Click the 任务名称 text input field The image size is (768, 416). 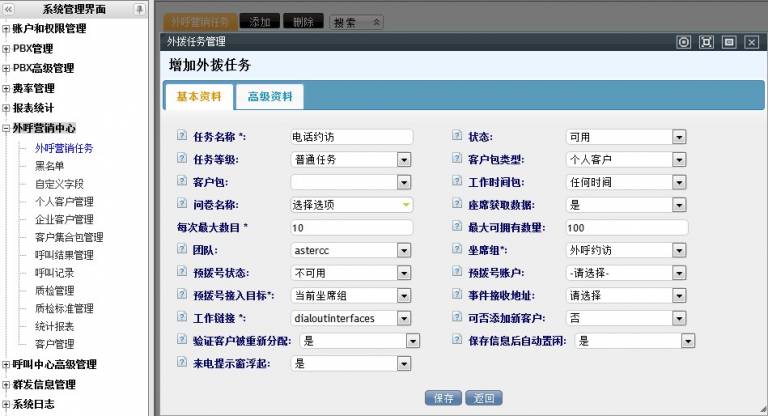(x=351, y=137)
